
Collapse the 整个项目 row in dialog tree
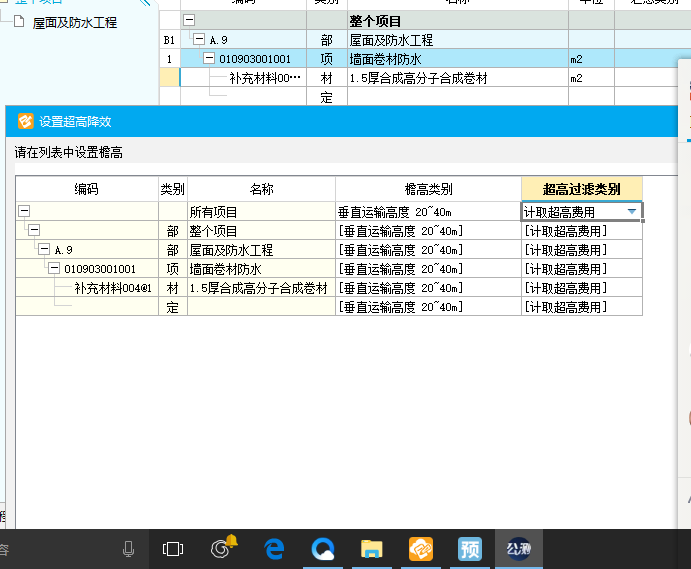(34, 230)
